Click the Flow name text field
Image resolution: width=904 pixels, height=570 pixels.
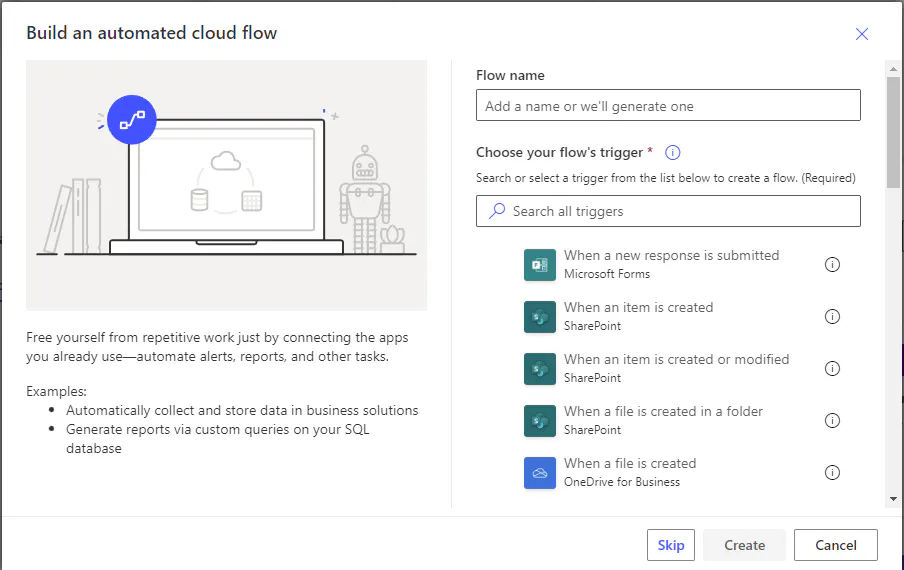[668, 106]
